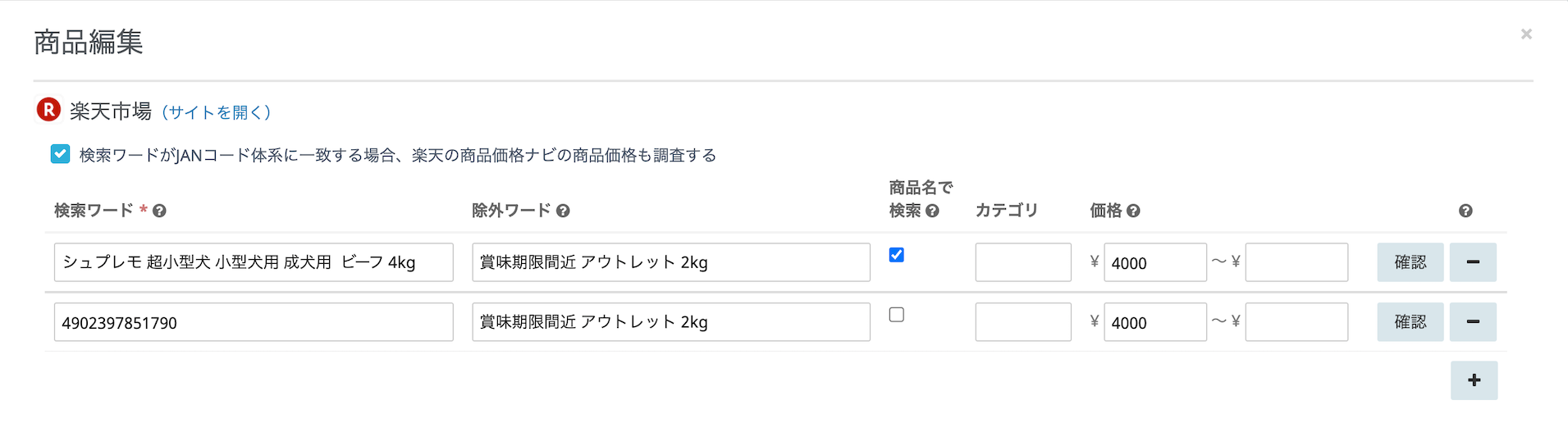The image size is (1568, 423).
Task: Click the help icon next to 価格
Action: 1133,211
